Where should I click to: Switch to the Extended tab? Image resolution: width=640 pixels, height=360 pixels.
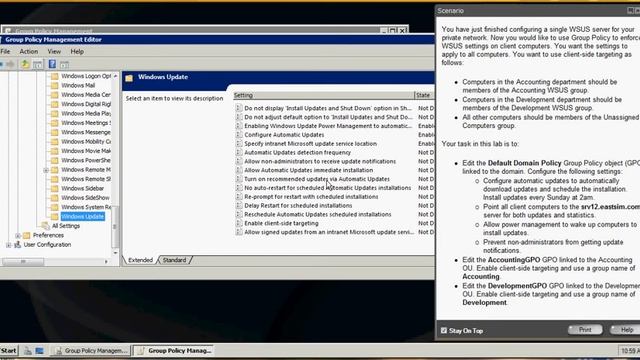140,260
